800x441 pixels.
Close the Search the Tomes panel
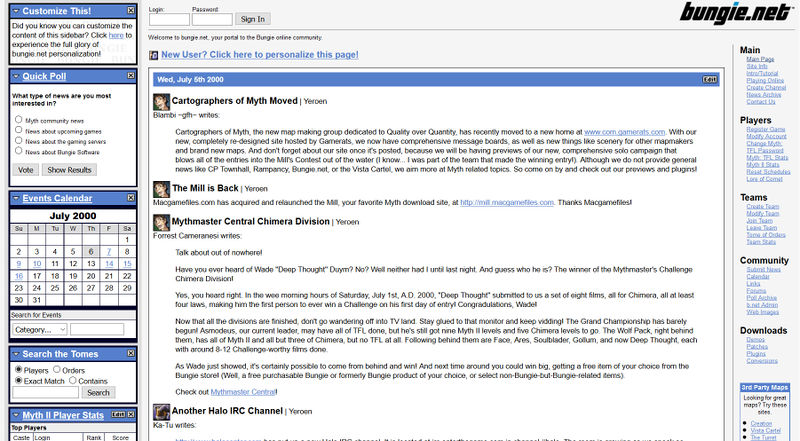pos(130,354)
